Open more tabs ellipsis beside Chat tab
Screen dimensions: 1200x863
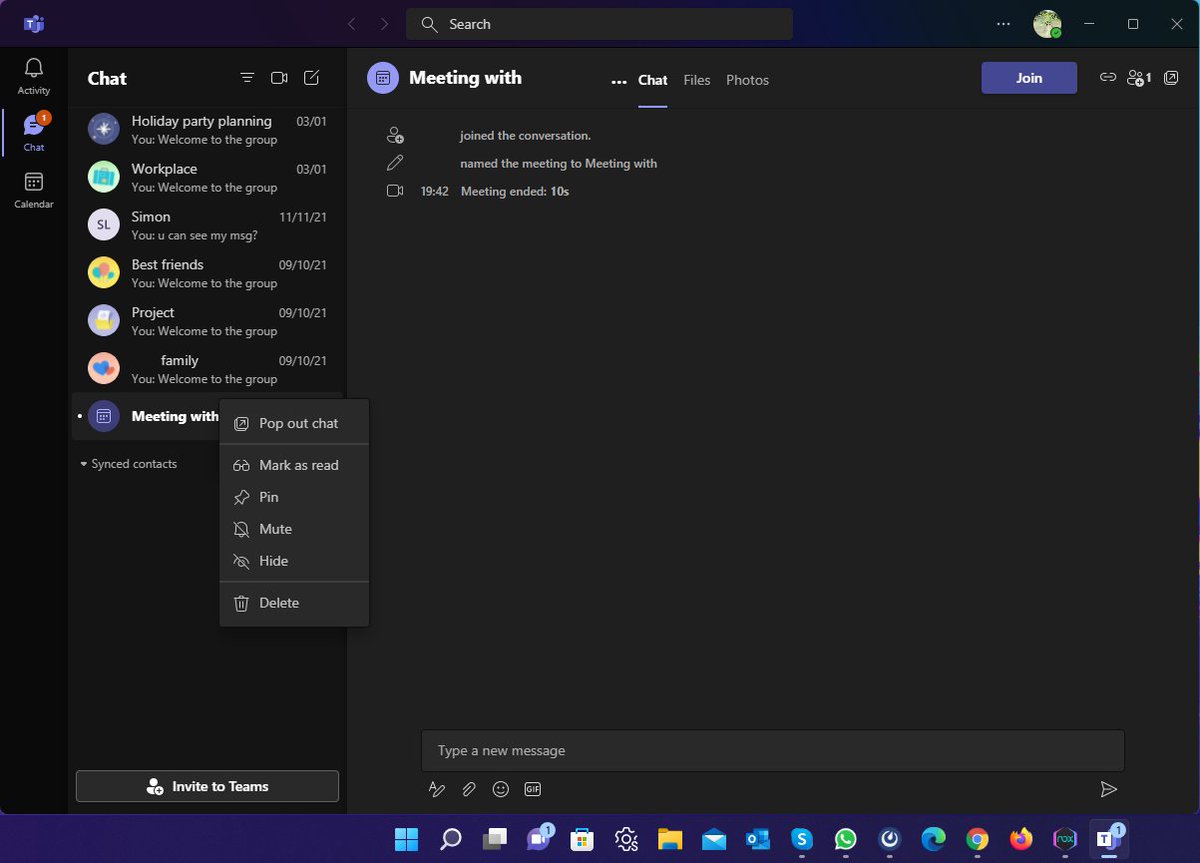619,81
